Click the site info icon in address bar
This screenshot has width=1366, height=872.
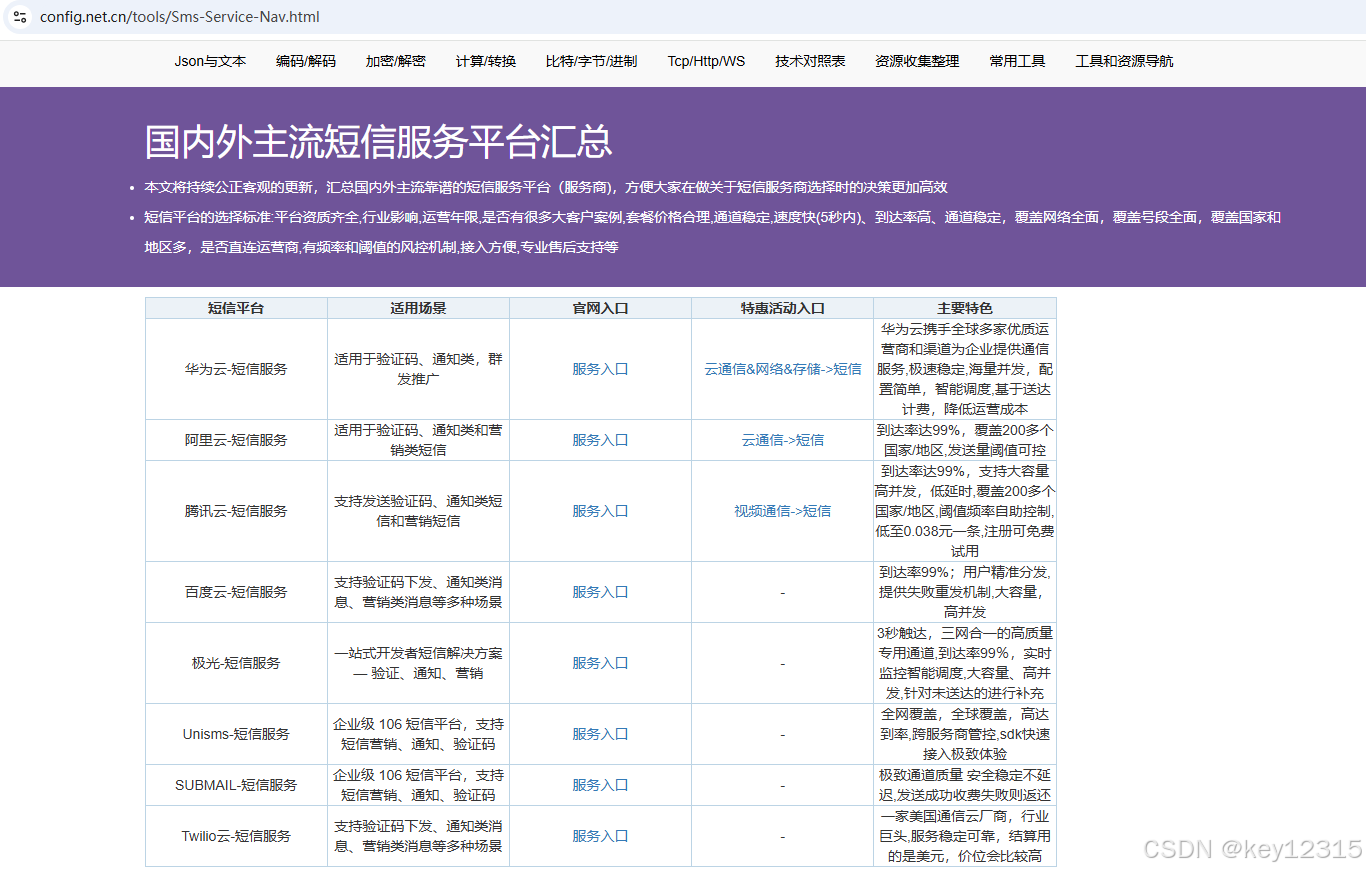point(19,17)
